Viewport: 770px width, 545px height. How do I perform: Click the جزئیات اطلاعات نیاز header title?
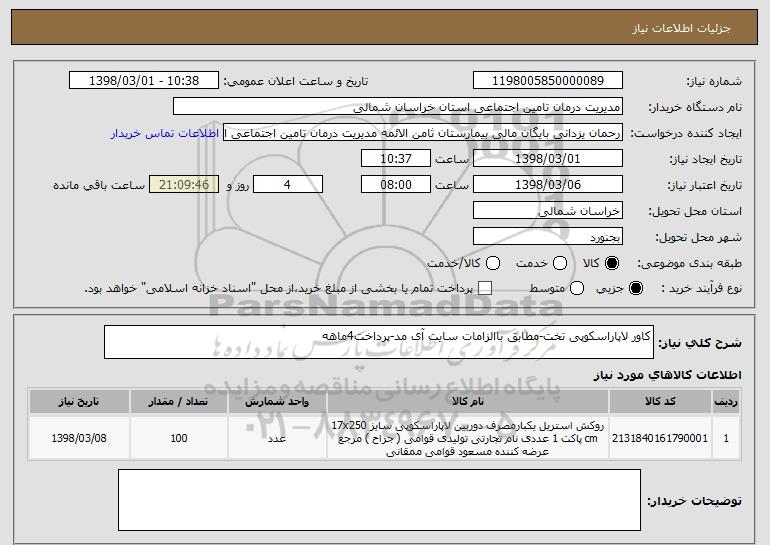pyautogui.click(x=681, y=28)
